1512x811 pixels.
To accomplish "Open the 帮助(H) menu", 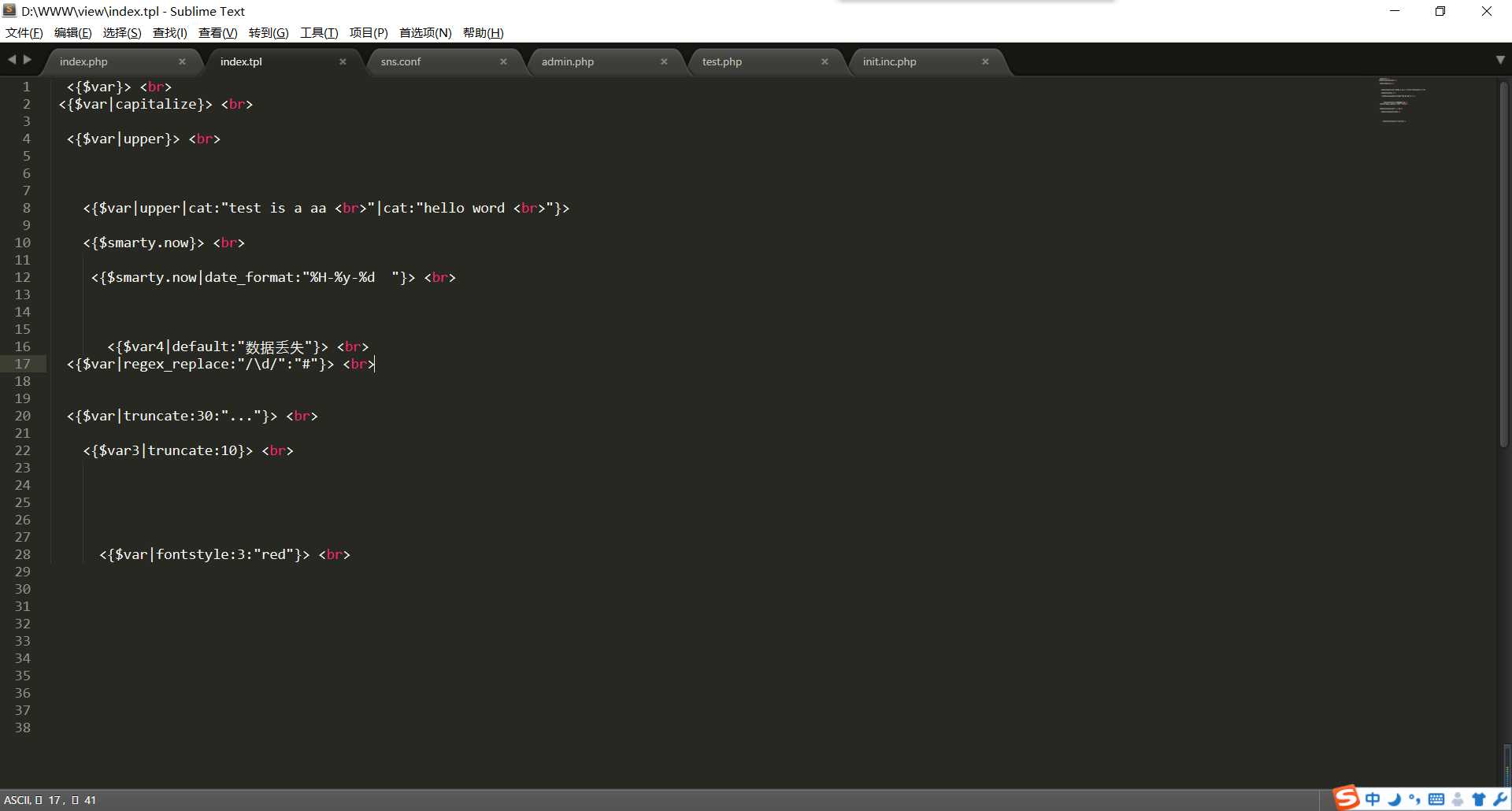I will [483, 32].
